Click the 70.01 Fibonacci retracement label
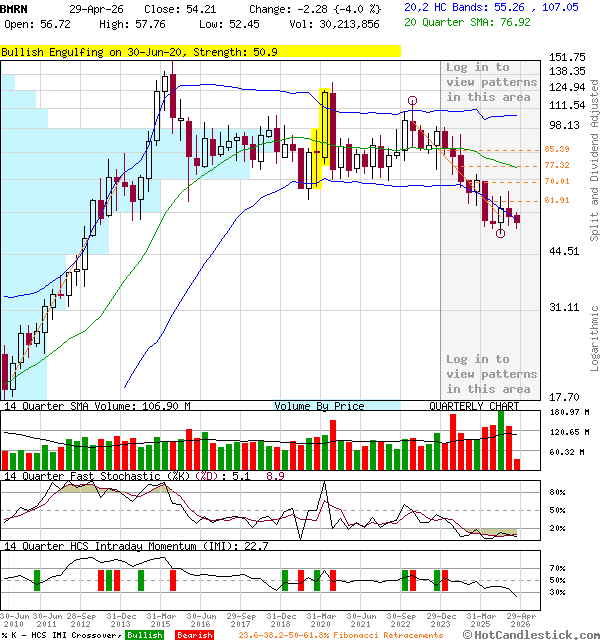Image resolution: width=600 pixels, height=640 pixels. tap(557, 181)
